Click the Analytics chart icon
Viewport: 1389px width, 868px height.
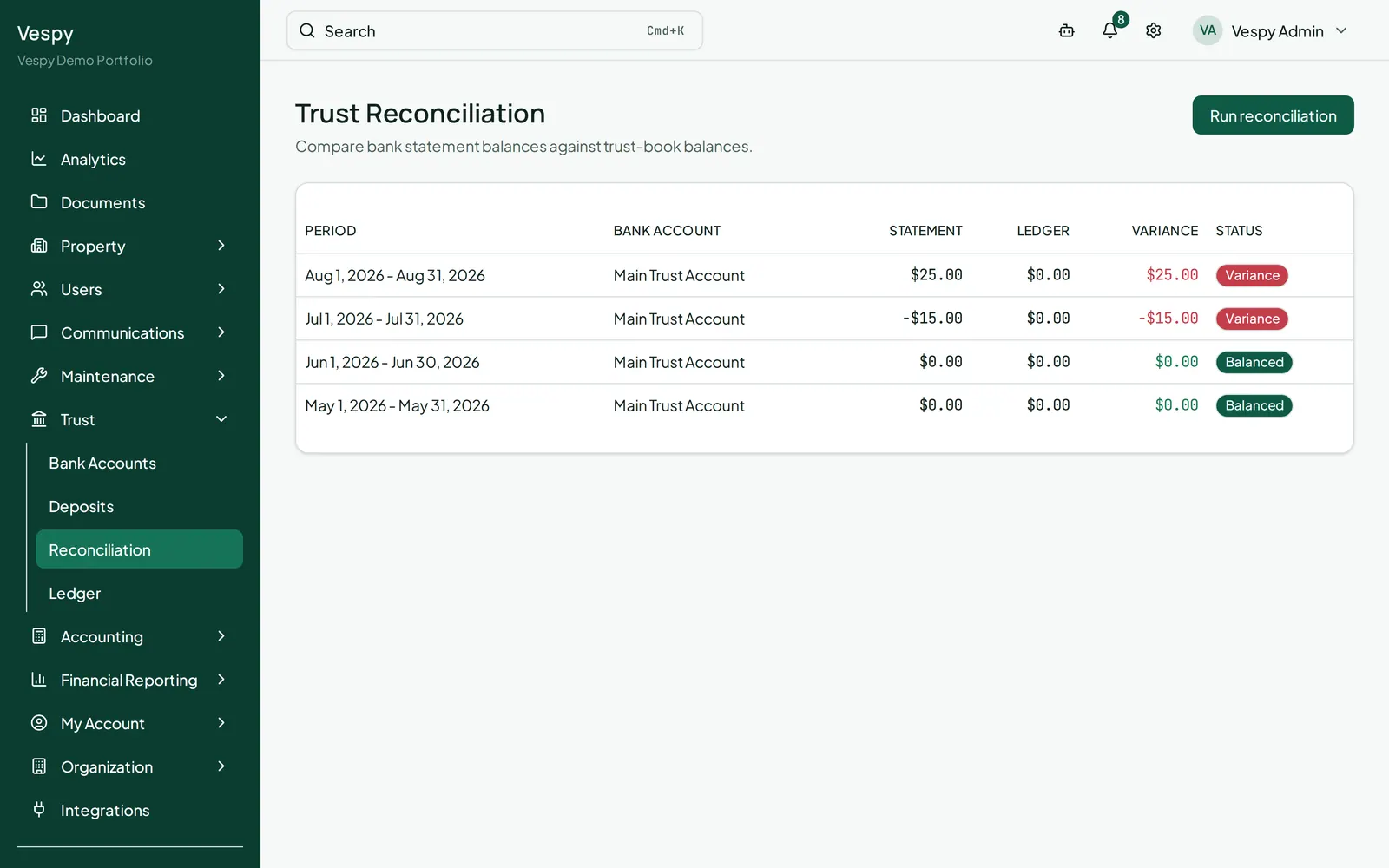click(x=39, y=159)
